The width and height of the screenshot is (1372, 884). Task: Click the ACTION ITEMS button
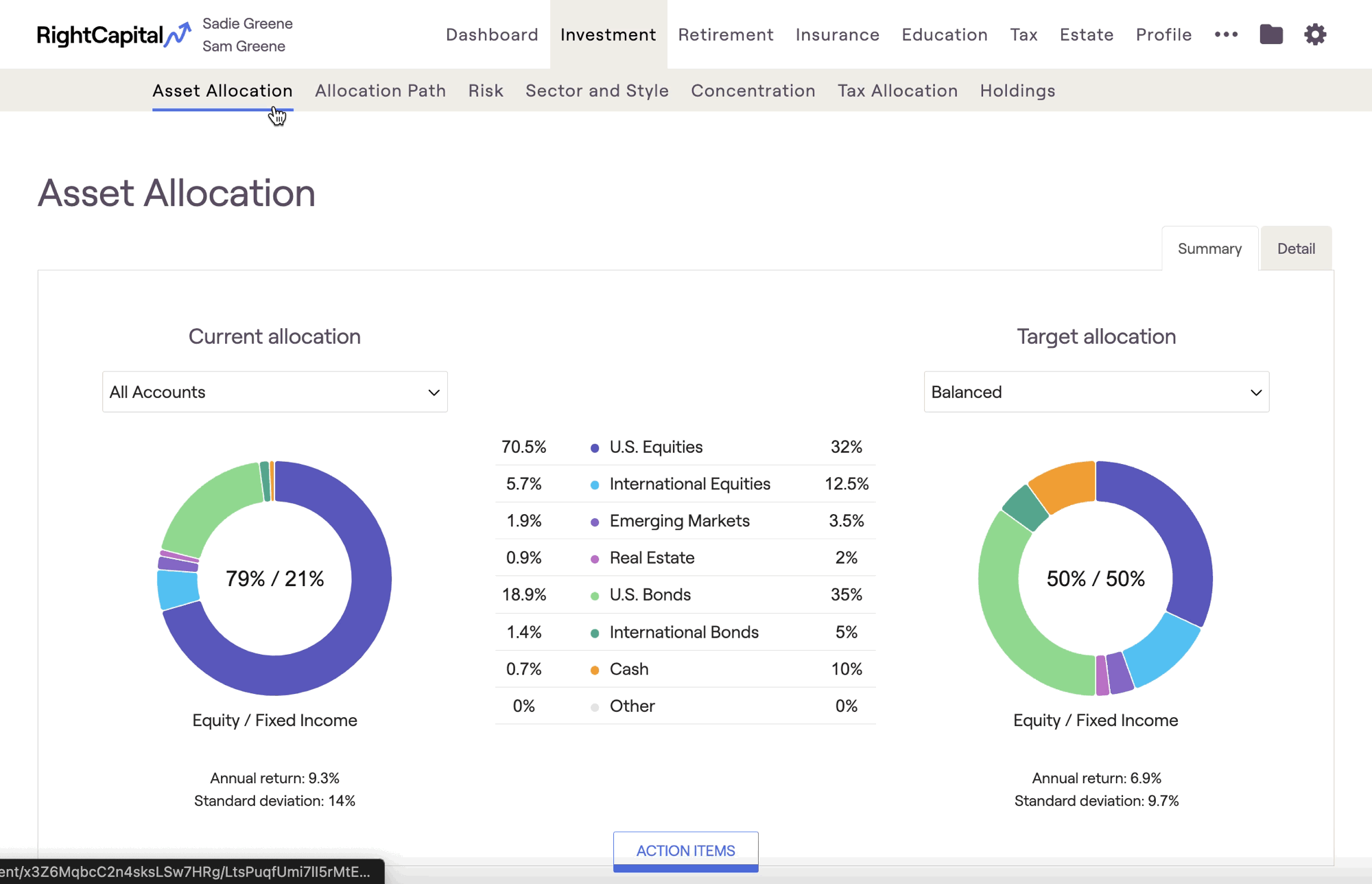click(x=685, y=850)
